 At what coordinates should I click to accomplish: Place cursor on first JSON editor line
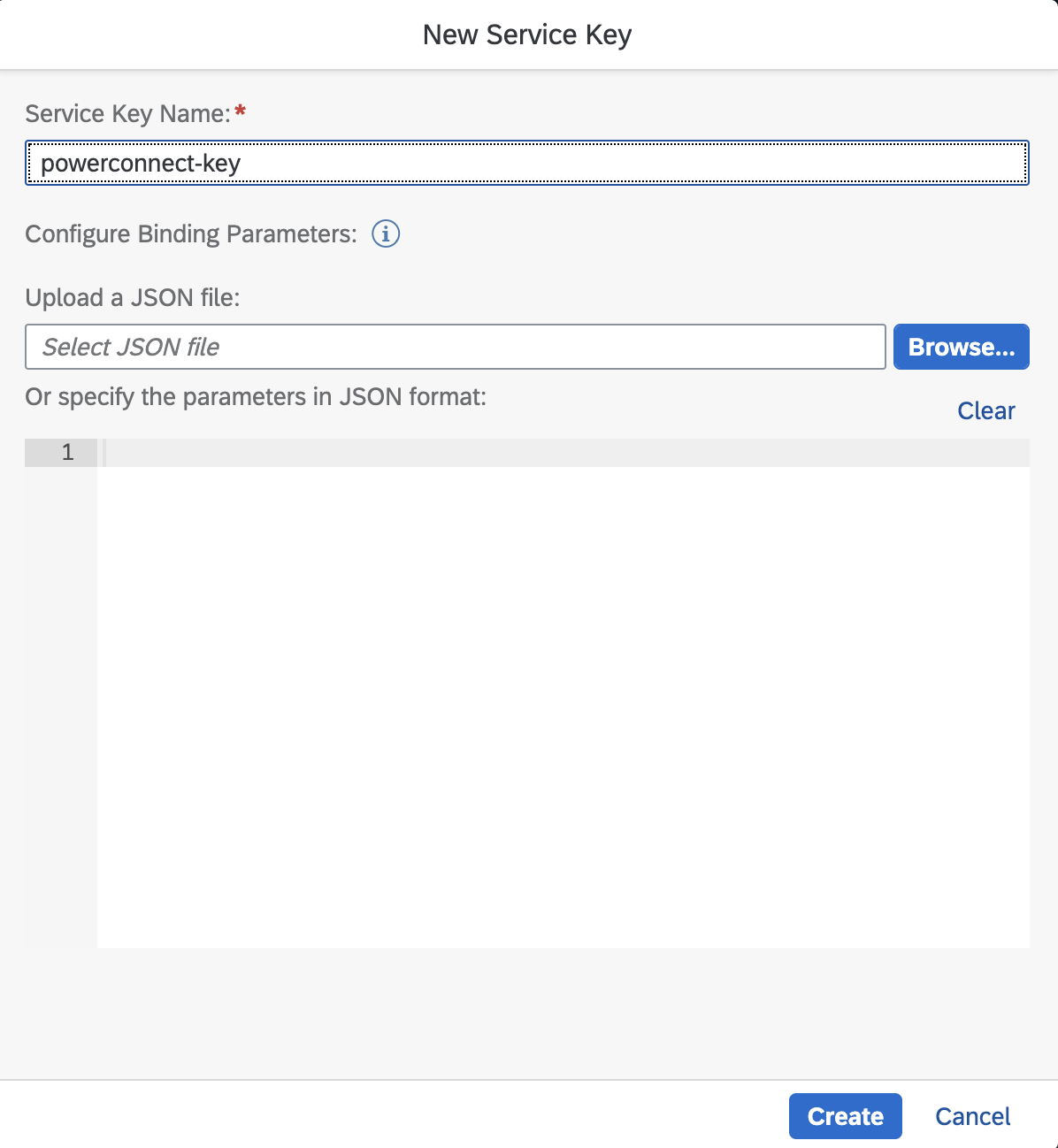[566, 453]
